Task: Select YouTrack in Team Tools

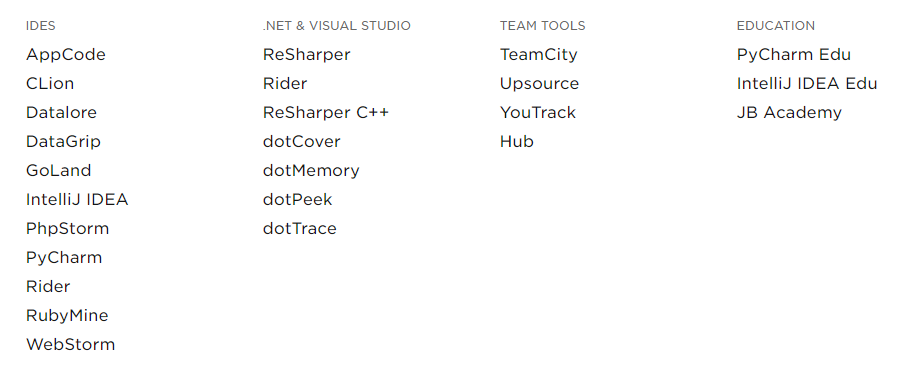Action: pos(538,113)
